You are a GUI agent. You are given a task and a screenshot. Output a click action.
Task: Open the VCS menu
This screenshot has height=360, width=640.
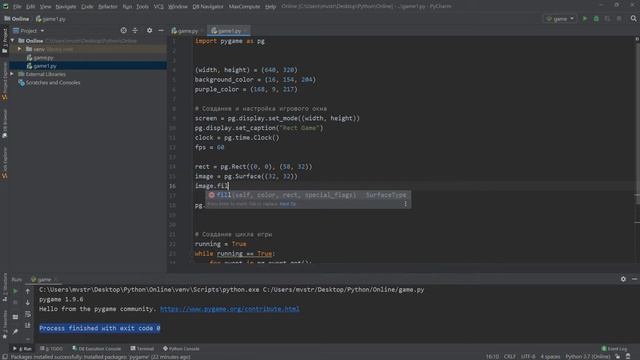coord(158,7)
